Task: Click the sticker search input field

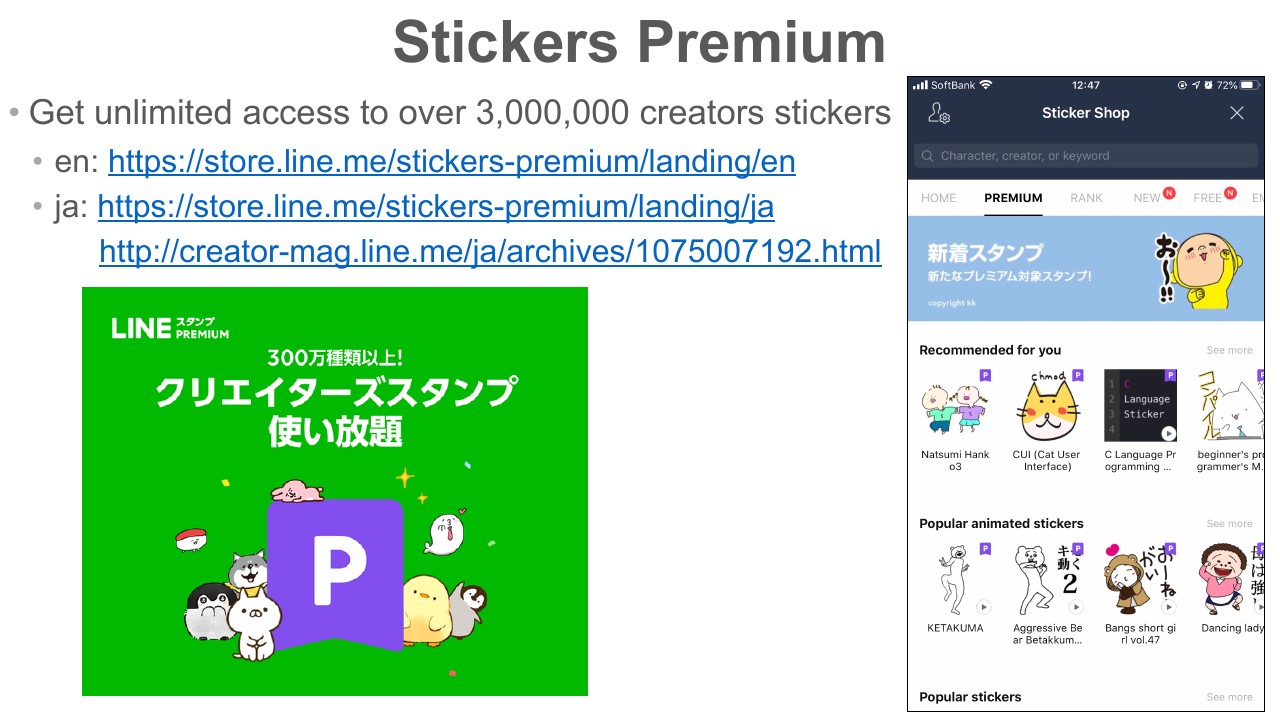Action: pyautogui.click(x=1085, y=156)
